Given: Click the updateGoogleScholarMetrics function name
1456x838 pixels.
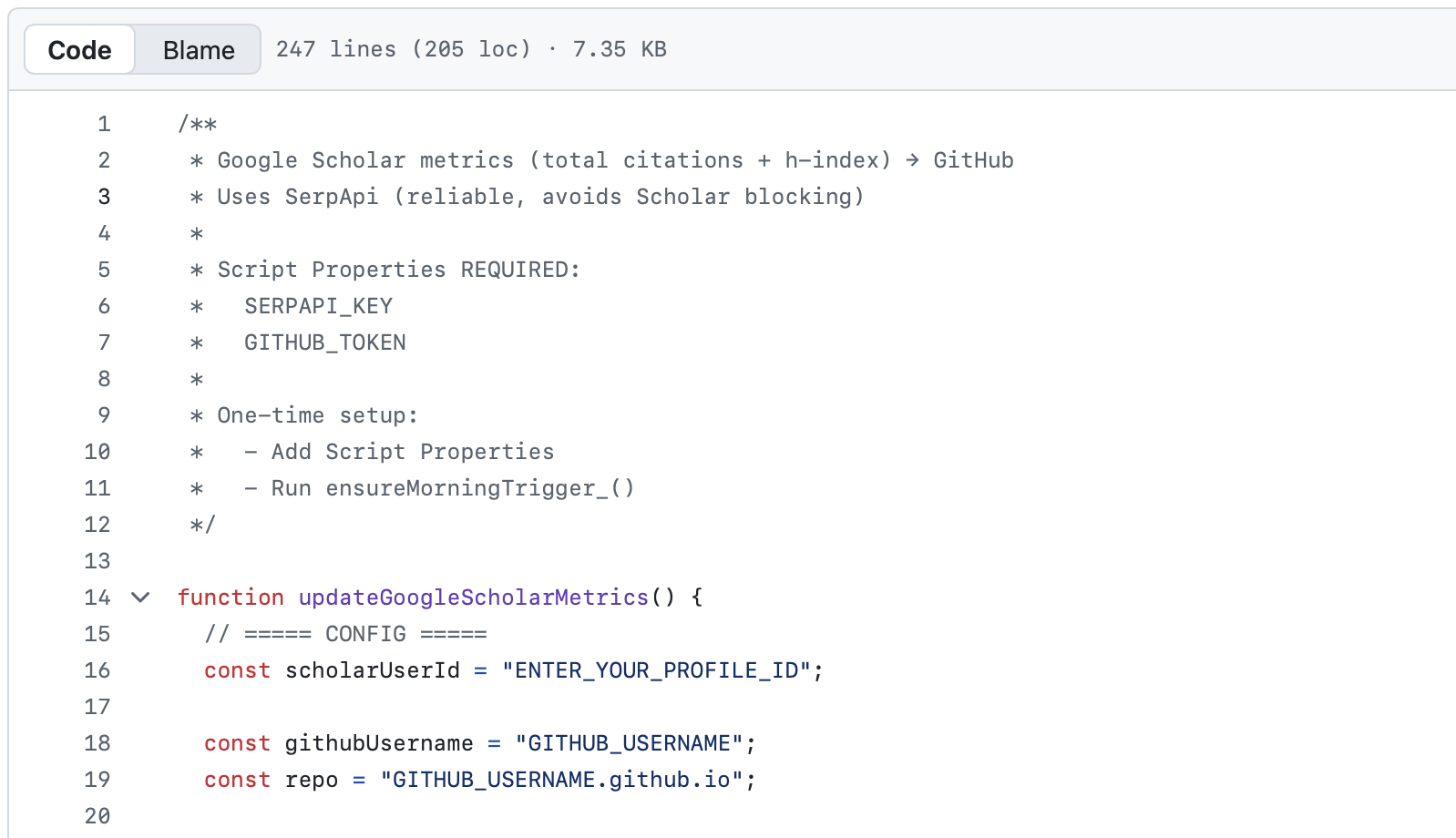Looking at the screenshot, I should pyautogui.click(x=473, y=598).
